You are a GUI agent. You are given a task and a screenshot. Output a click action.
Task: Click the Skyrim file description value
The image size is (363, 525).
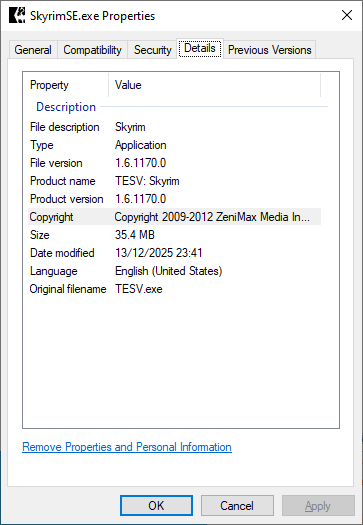coord(130,127)
